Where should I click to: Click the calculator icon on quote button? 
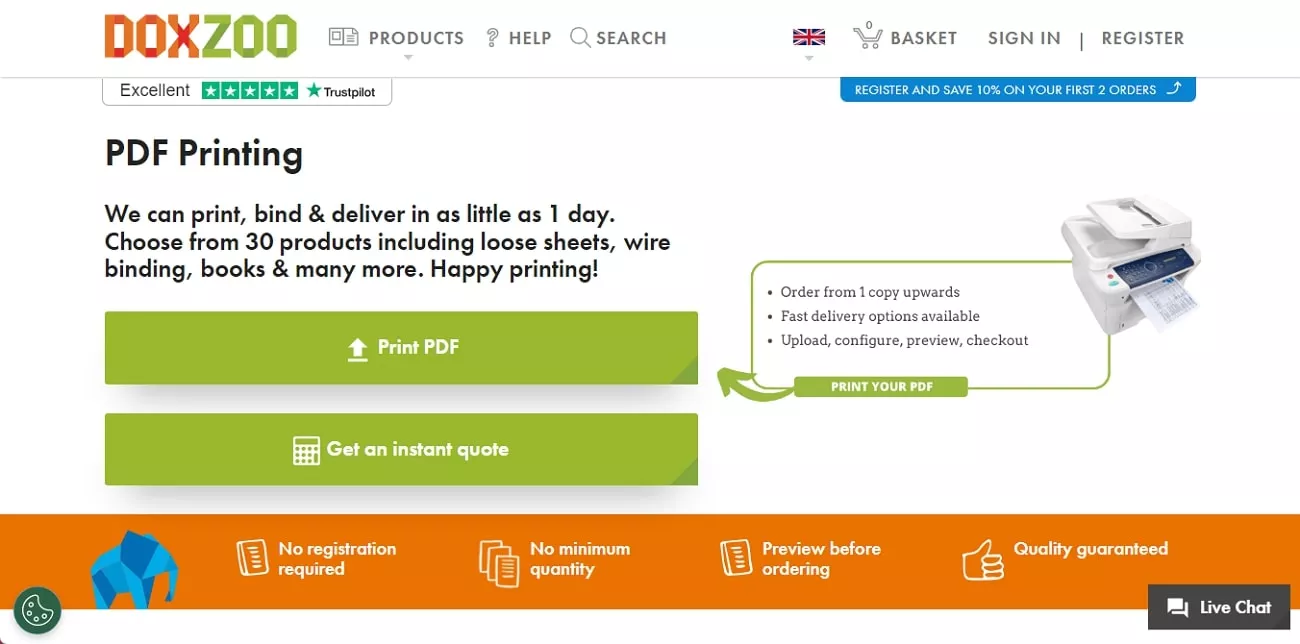click(306, 450)
